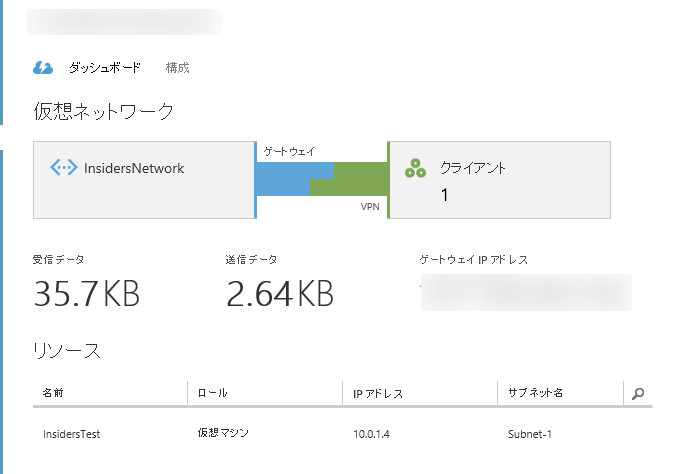Click the InsidersNetwork network icon
This screenshot has height=474, width=687.
[x=64, y=168]
